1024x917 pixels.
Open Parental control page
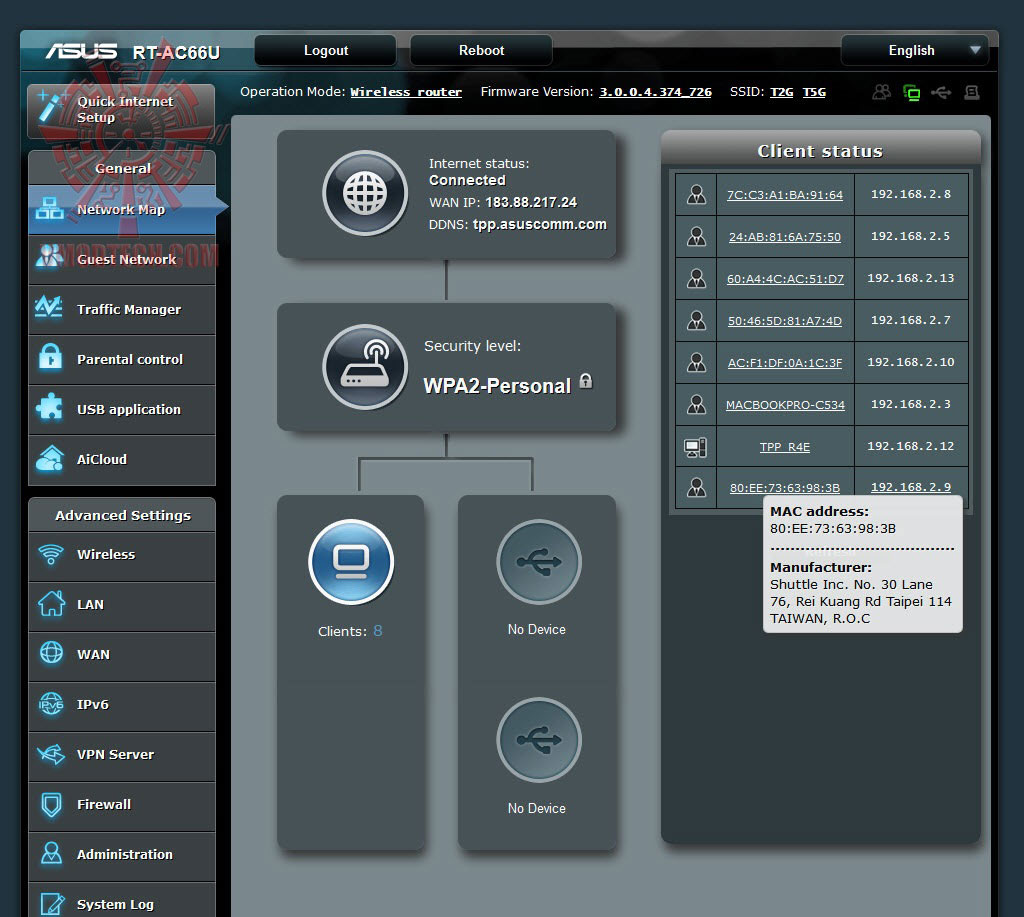coord(121,359)
